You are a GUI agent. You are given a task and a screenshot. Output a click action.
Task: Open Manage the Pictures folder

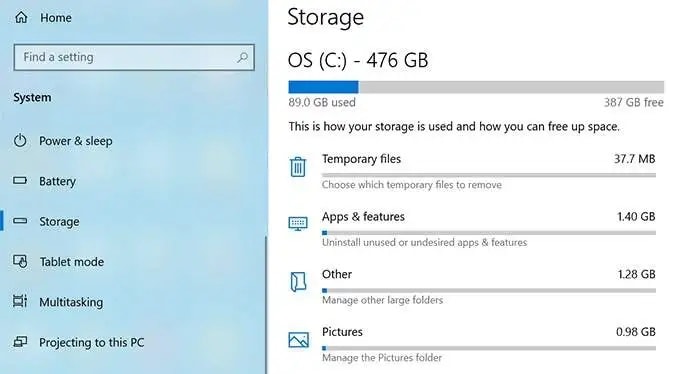[382, 358]
